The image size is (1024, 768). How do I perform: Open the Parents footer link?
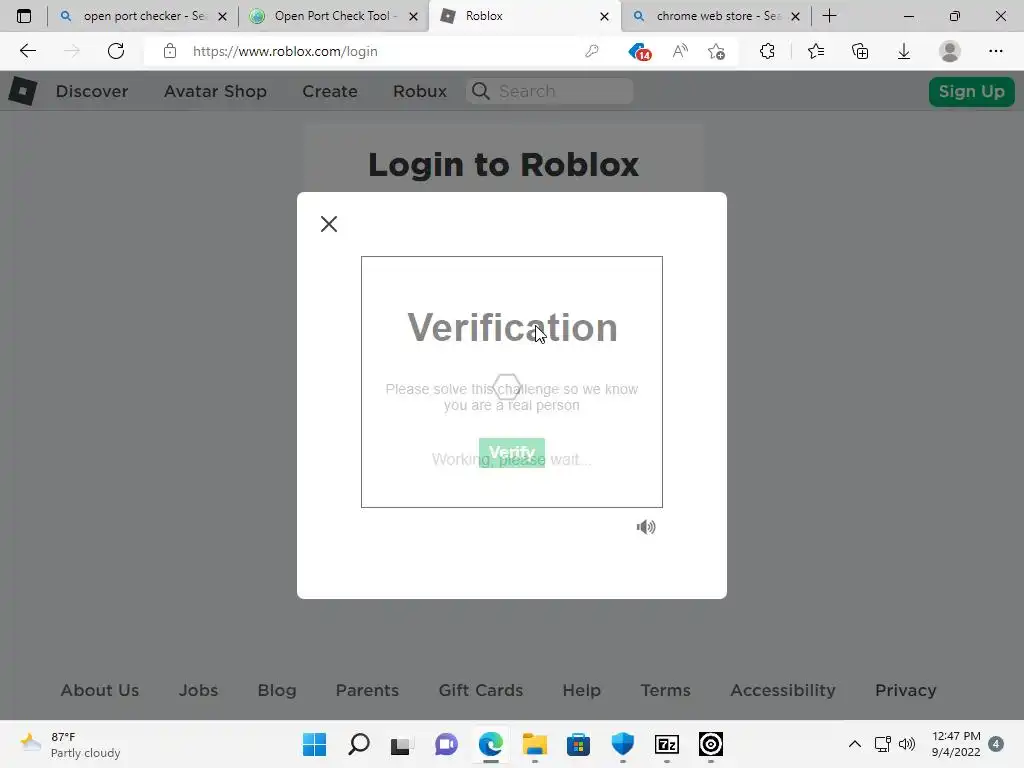(x=367, y=690)
